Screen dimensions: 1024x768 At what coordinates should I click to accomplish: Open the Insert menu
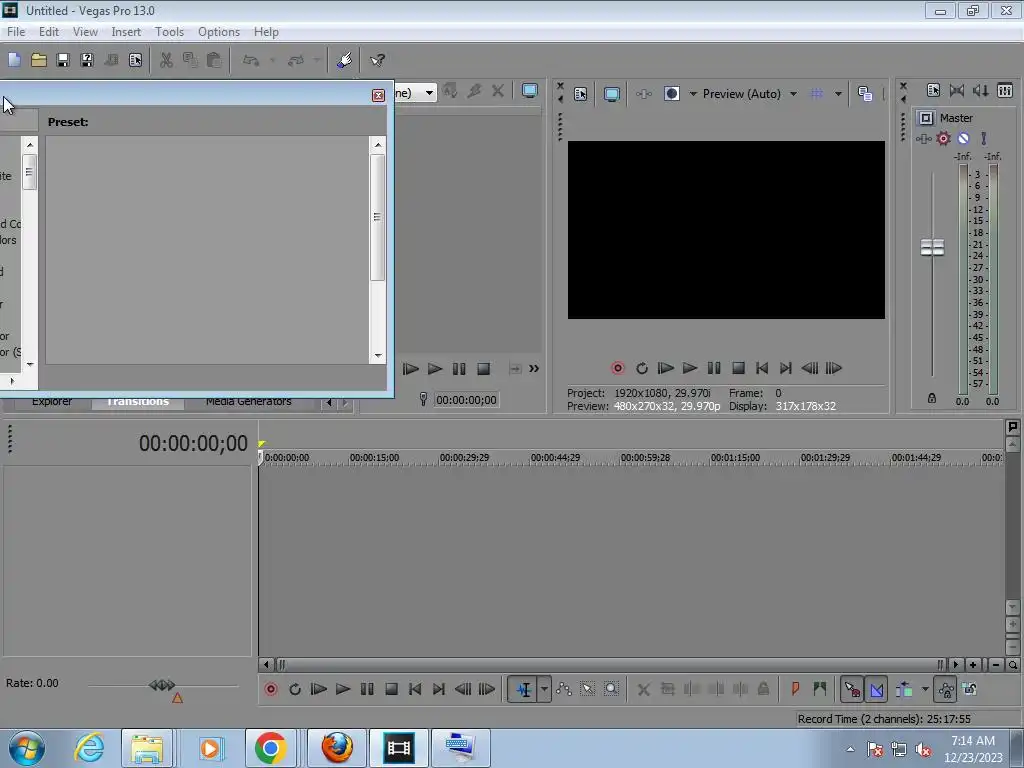tap(126, 32)
